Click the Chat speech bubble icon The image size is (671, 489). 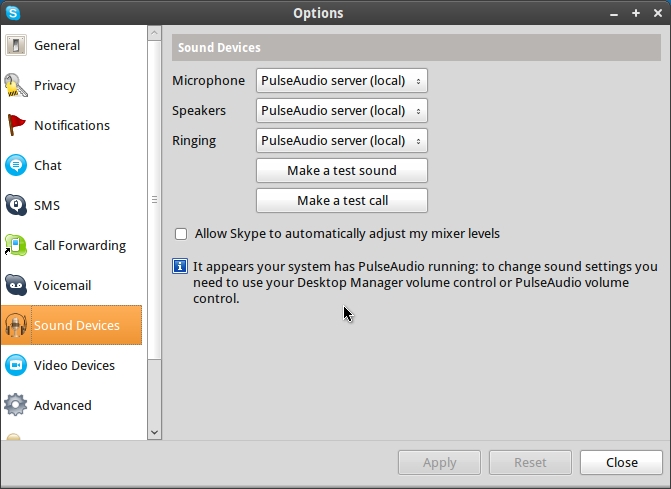point(16,165)
